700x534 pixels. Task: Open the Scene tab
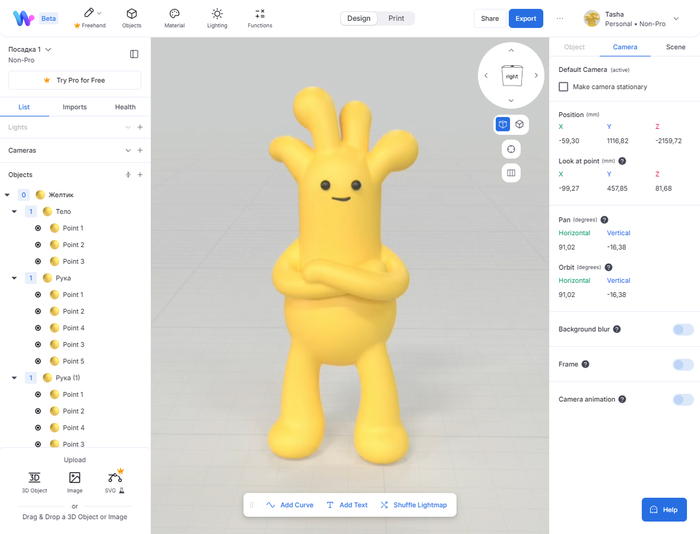(675, 47)
